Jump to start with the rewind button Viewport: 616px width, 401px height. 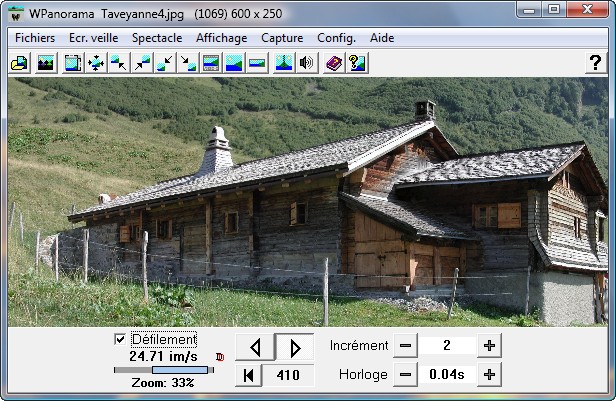click(x=248, y=375)
